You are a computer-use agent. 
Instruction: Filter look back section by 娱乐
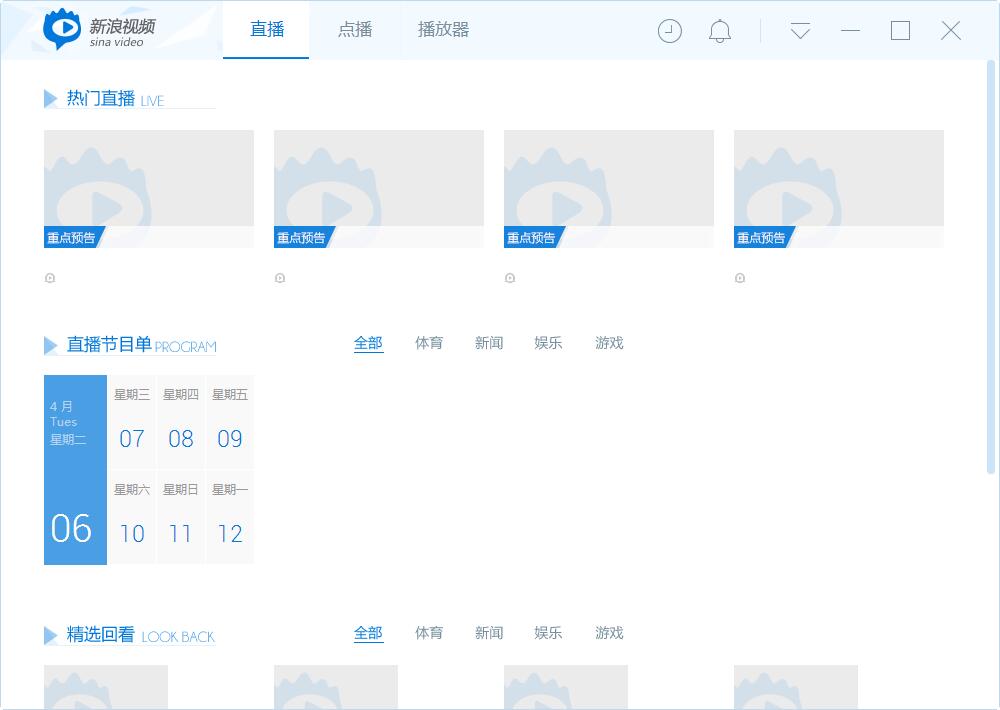548,633
